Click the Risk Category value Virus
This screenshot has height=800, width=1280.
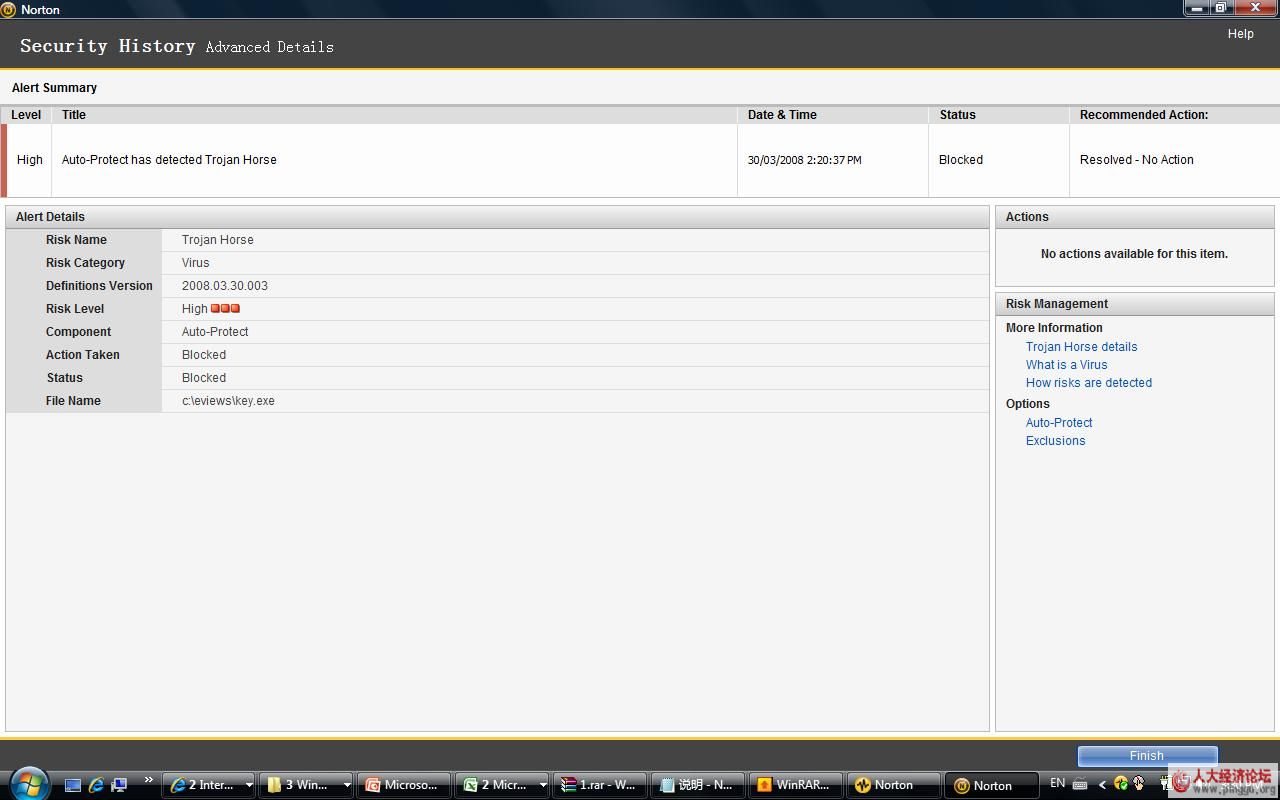[196, 263]
